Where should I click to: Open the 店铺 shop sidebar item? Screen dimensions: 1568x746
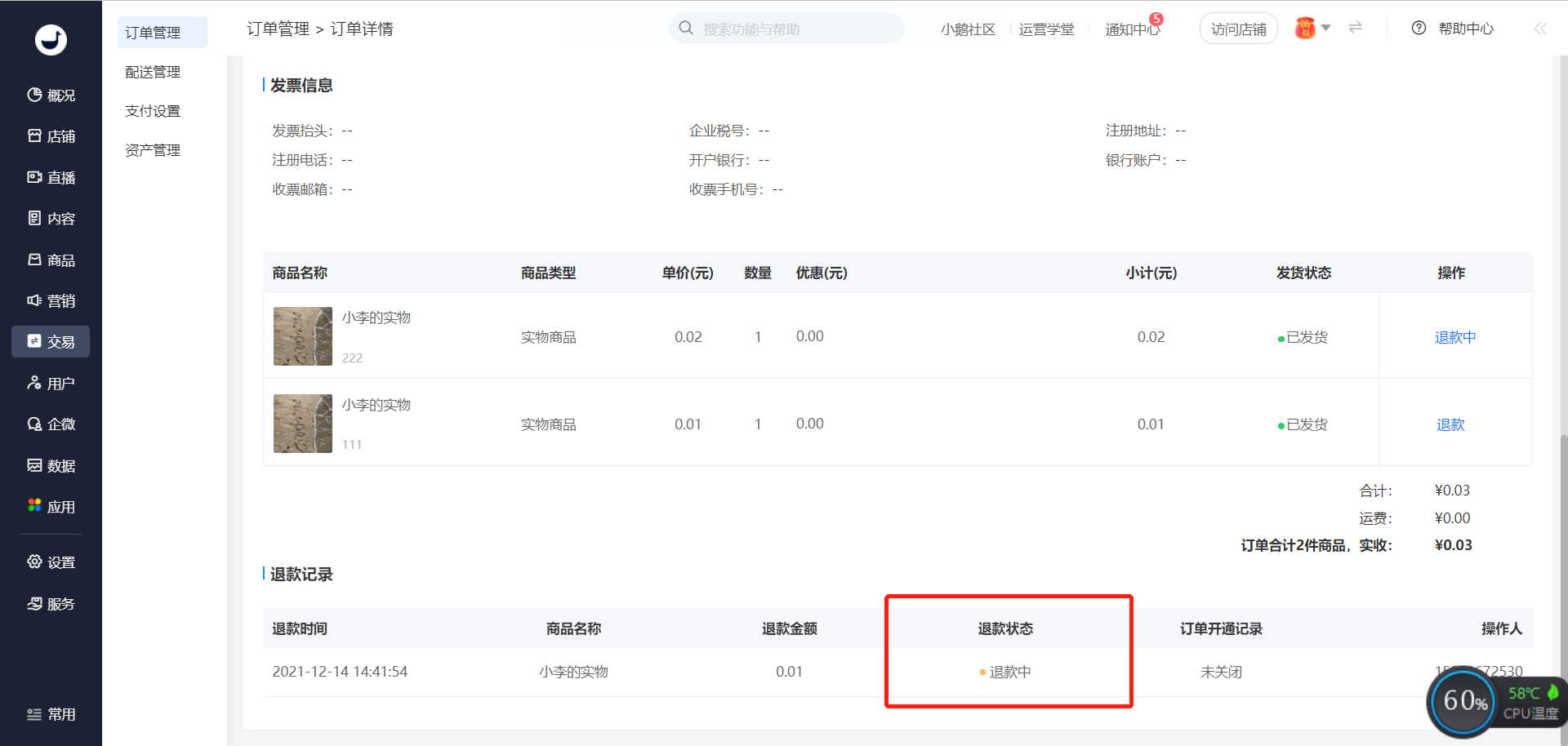point(51,136)
